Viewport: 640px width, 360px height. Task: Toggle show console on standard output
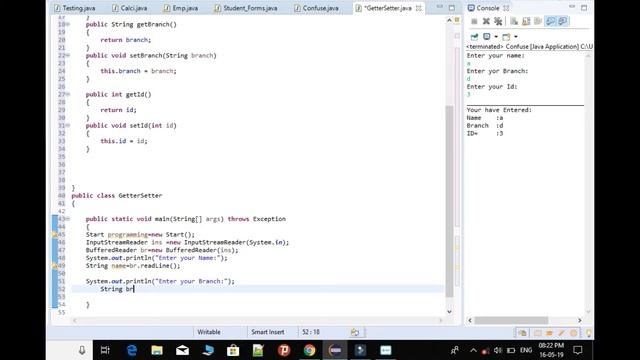[551, 21]
